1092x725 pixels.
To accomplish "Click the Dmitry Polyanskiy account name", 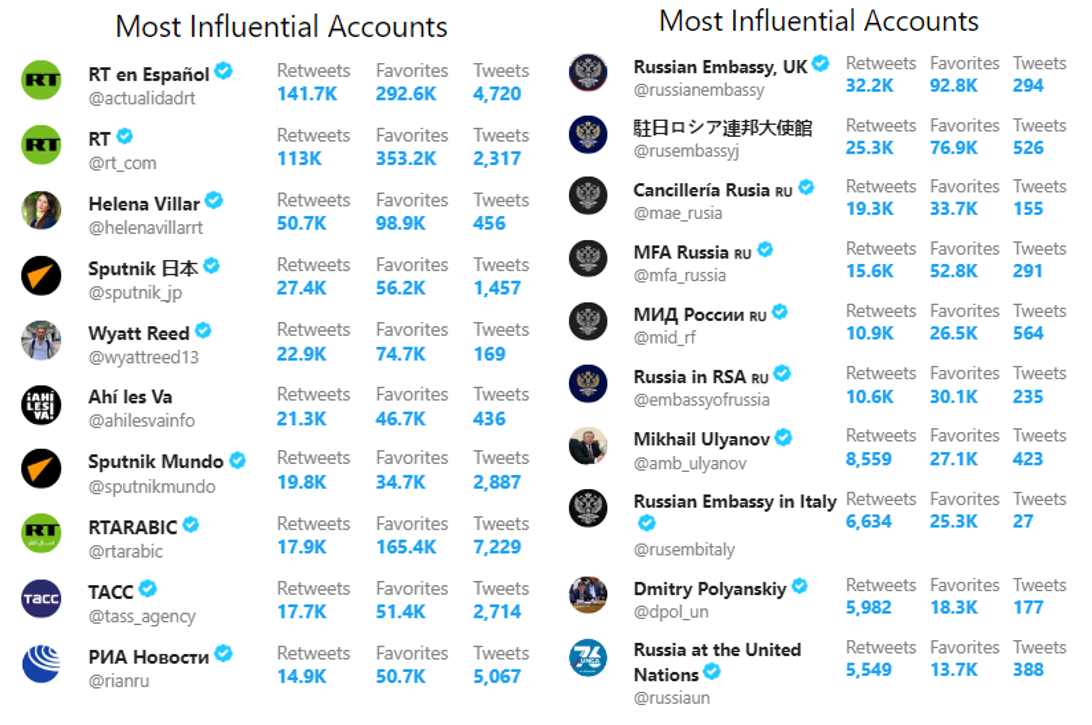I will coord(710,589).
